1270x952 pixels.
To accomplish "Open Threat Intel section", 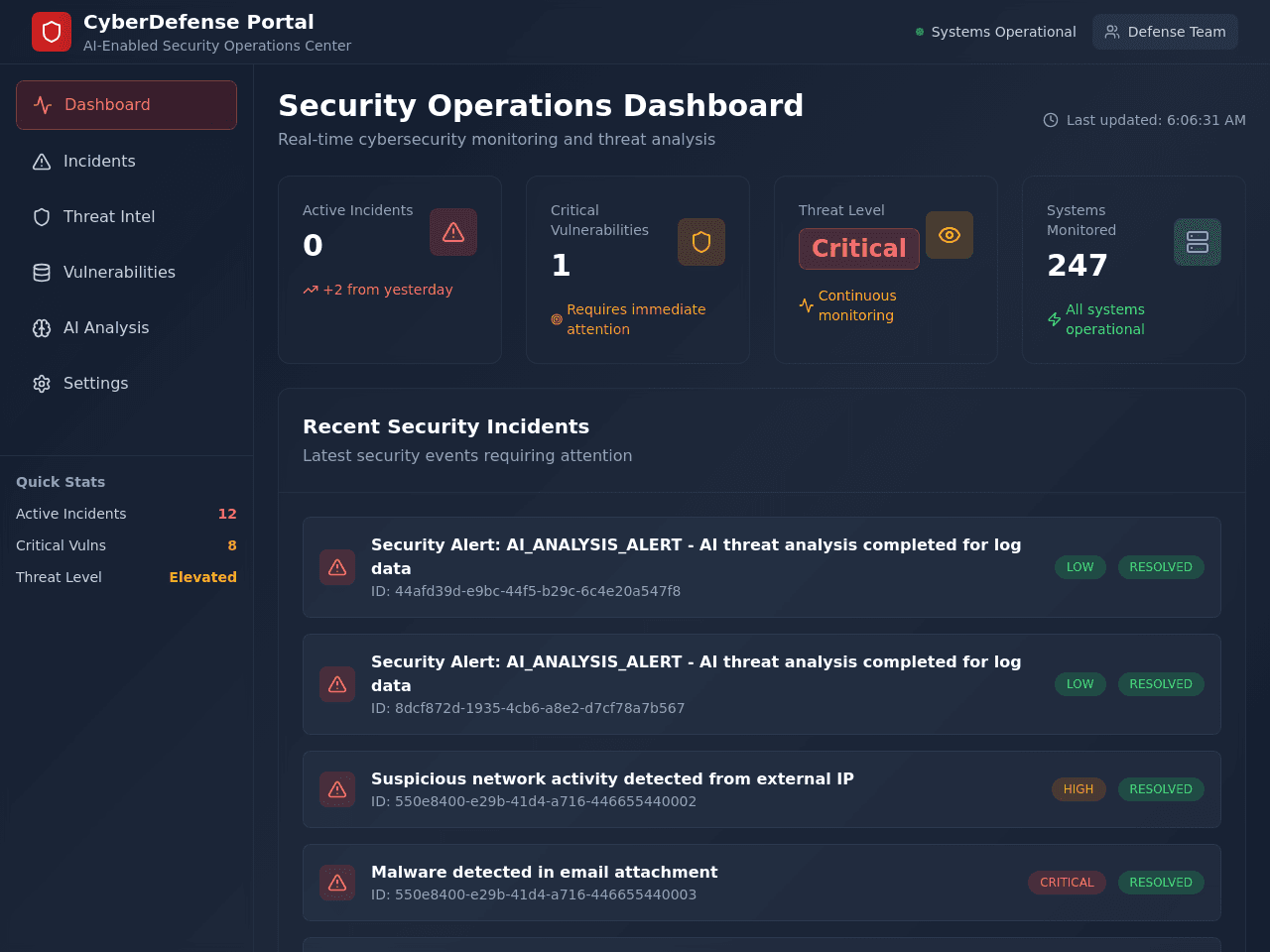I will tap(126, 216).
